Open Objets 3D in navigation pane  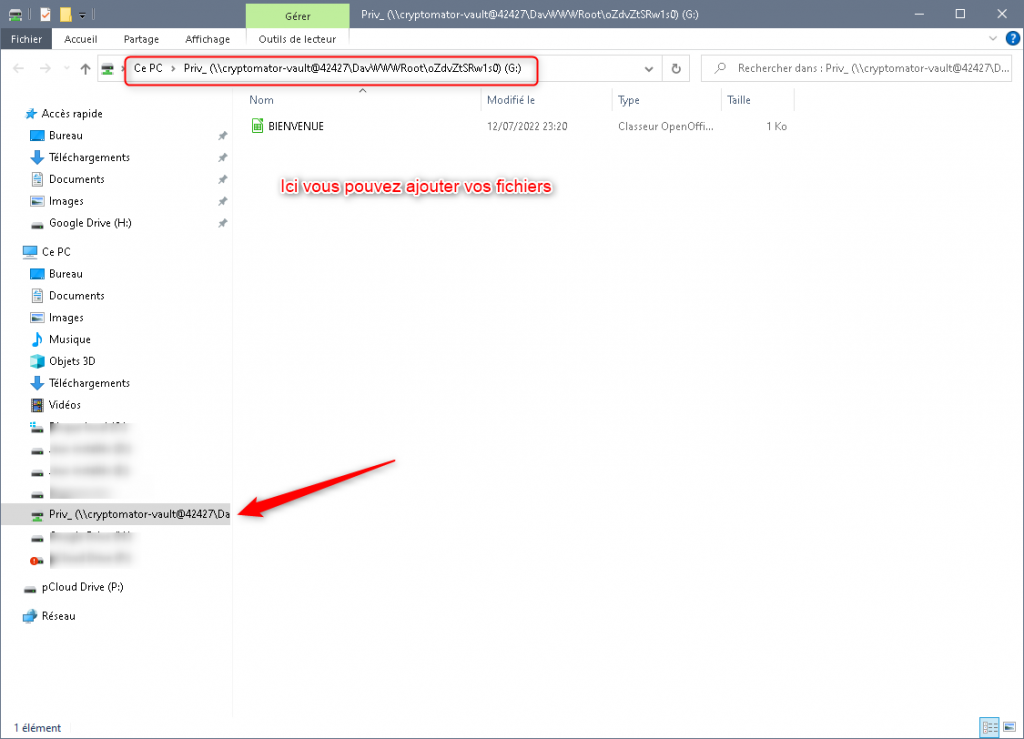[71, 361]
